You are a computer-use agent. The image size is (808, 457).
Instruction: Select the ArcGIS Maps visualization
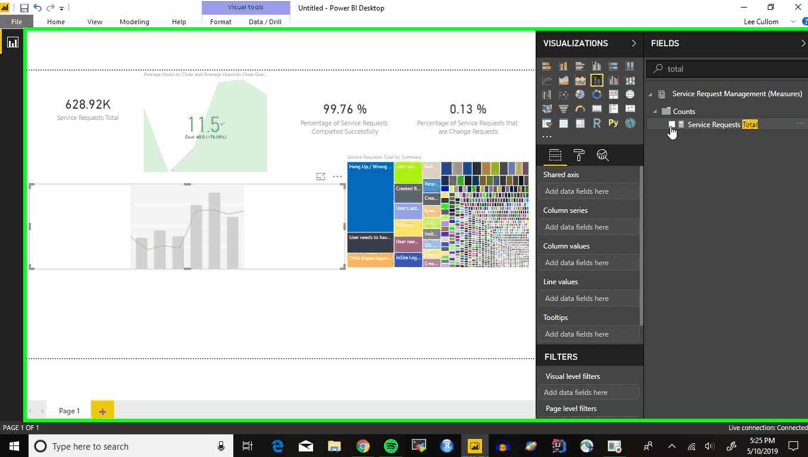(630, 123)
